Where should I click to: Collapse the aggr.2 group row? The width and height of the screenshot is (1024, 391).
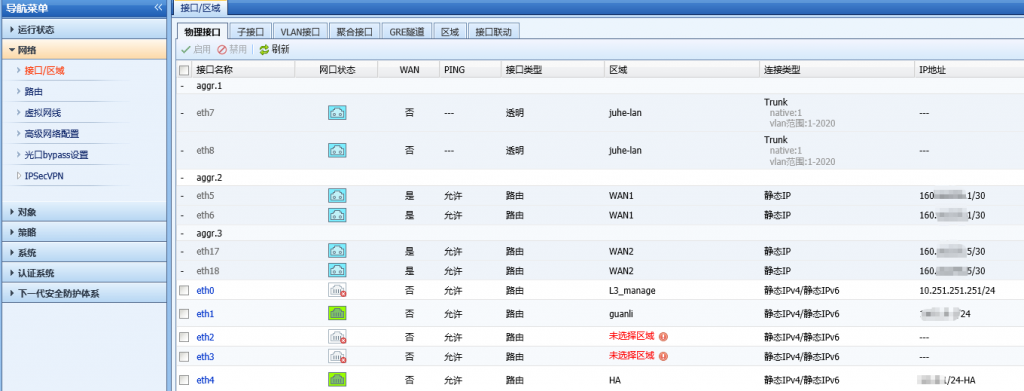point(182,178)
